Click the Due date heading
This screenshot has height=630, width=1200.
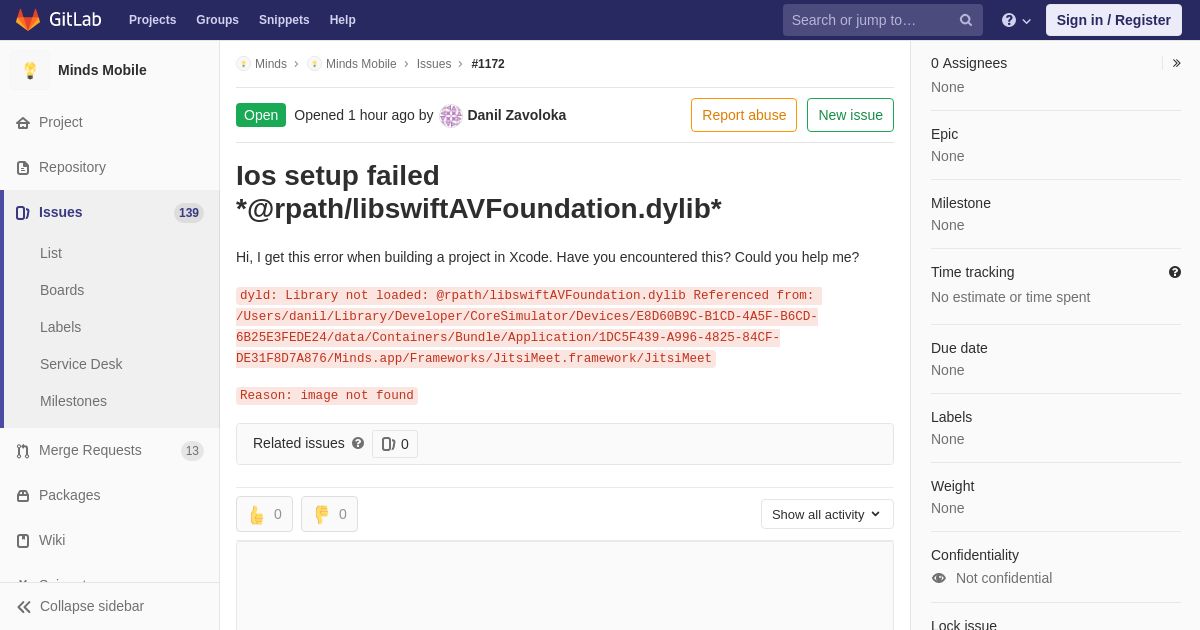click(959, 348)
